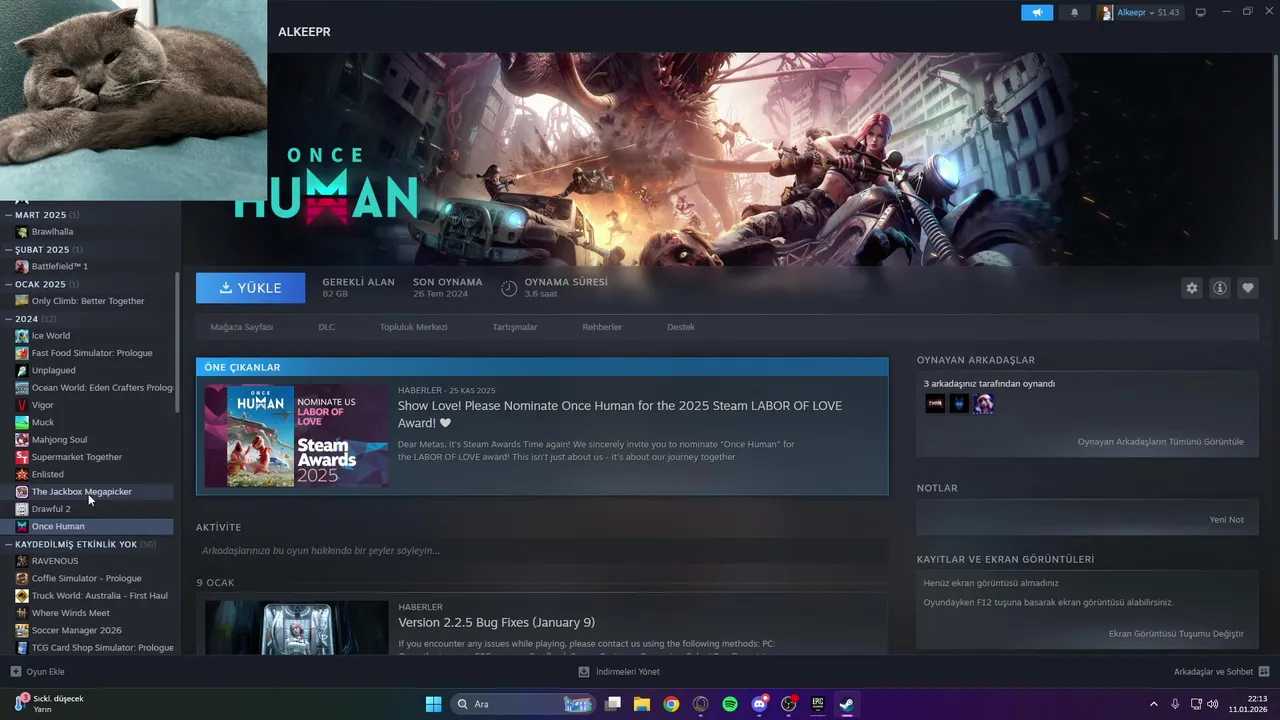Select Brawlhalla in library
The width and height of the screenshot is (1280, 720).
[x=87, y=232]
